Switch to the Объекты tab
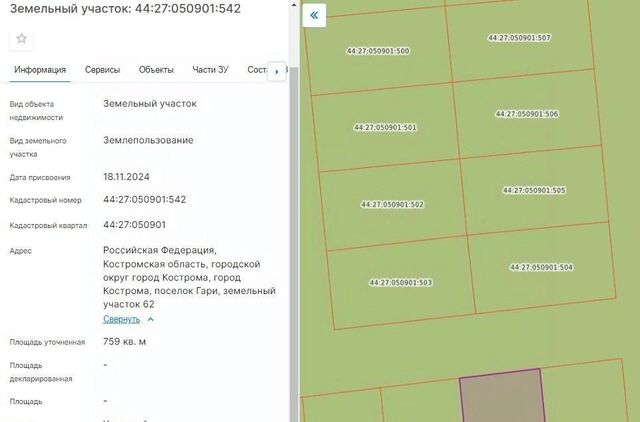This screenshot has width=640, height=422. coord(156,70)
